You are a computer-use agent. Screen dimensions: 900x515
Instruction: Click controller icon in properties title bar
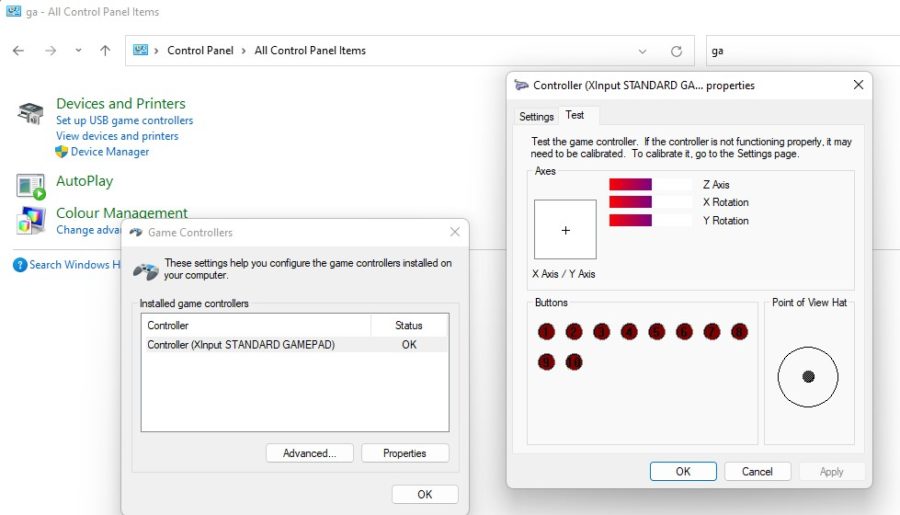coord(521,85)
